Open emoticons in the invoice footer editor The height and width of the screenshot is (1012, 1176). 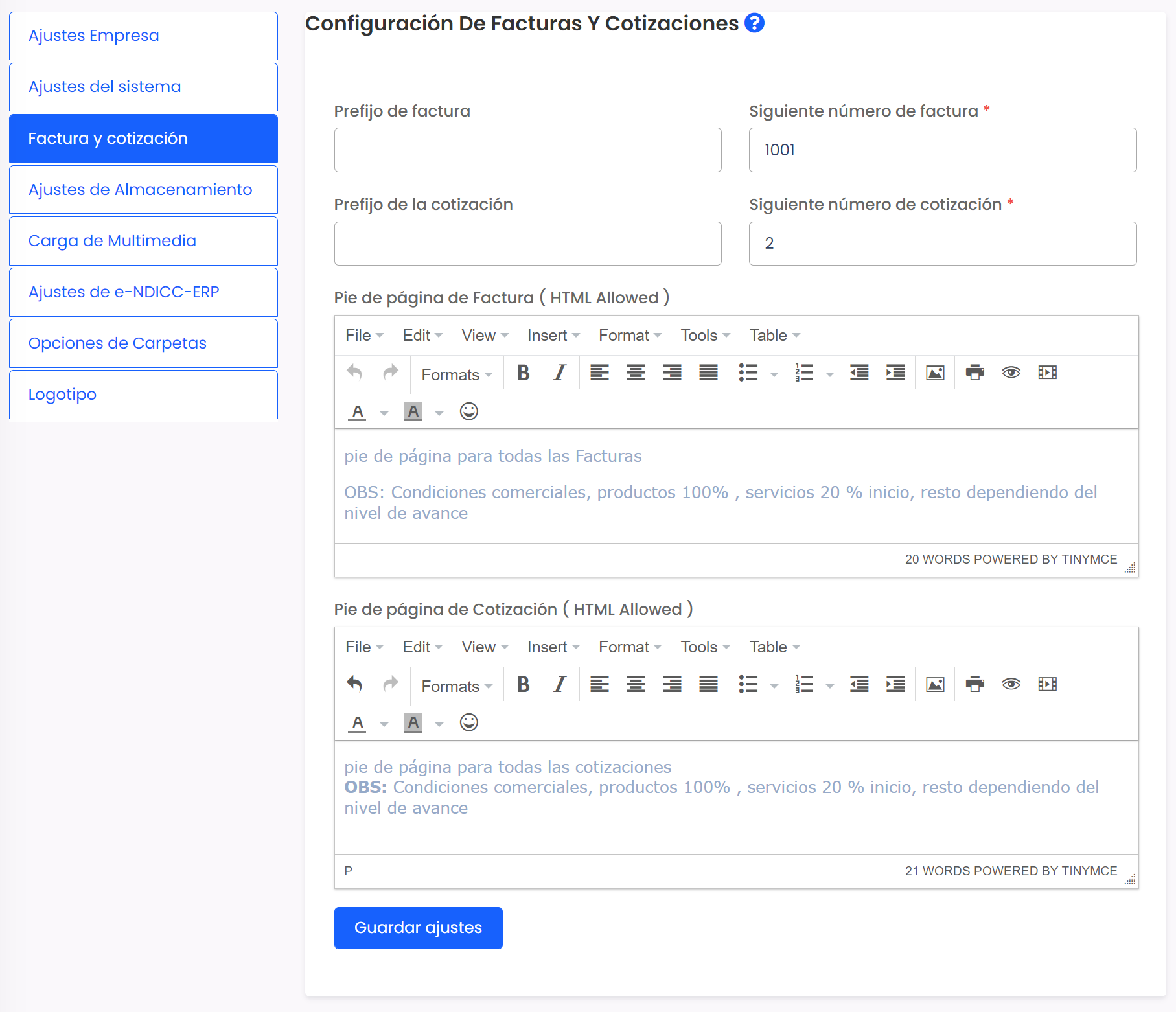coord(468,411)
